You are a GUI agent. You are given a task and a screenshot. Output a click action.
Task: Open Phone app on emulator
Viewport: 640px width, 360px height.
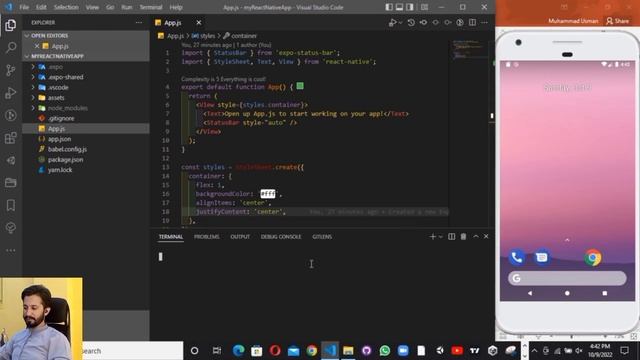517,258
